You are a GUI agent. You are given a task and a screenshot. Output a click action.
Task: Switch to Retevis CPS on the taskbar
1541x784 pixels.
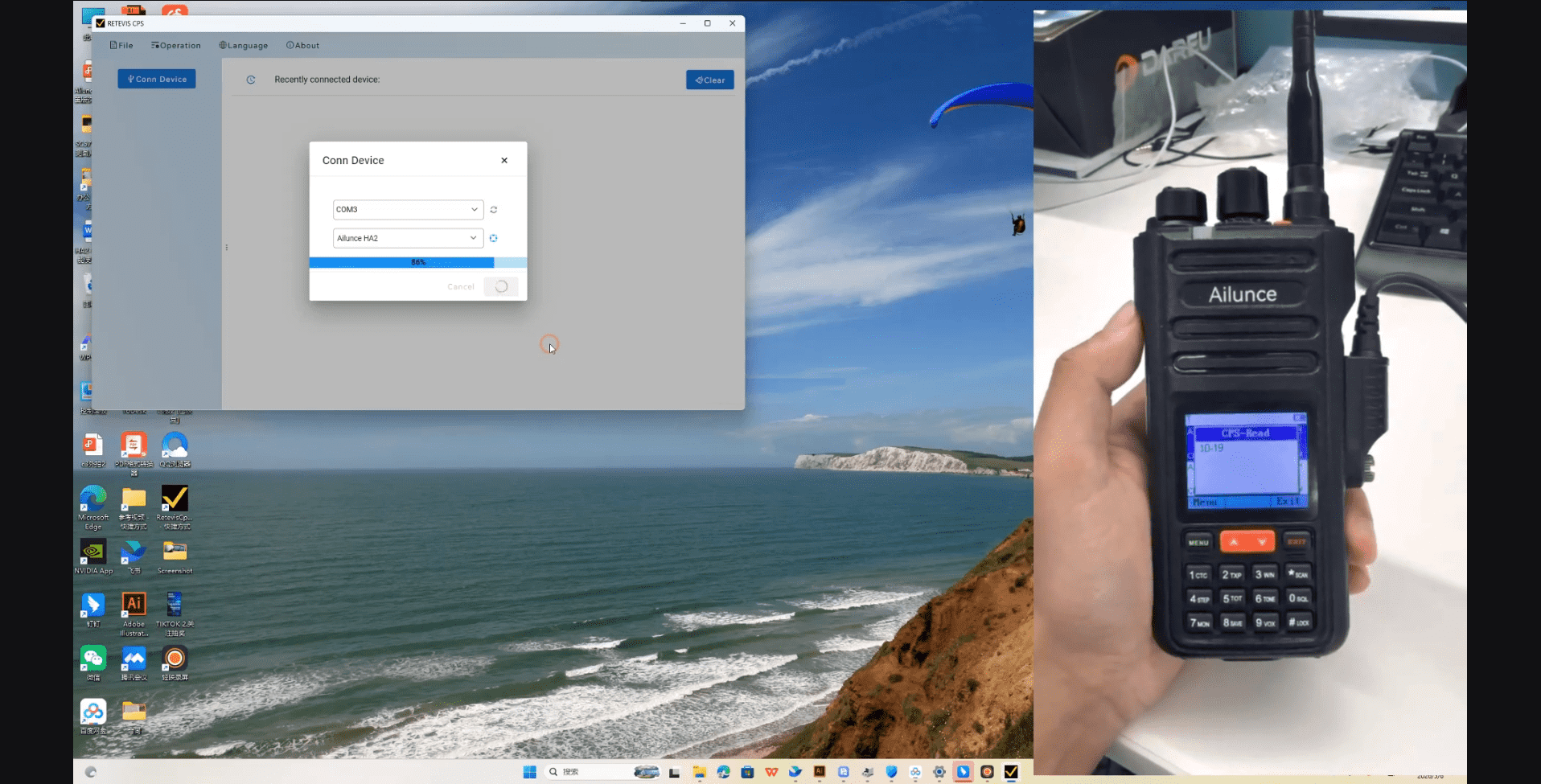pos(1011,772)
